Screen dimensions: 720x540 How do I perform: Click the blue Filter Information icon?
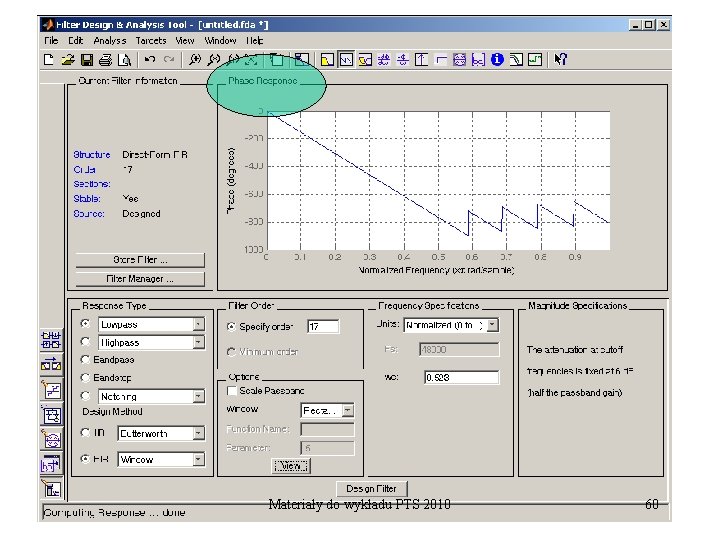click(x=497, y=60)
